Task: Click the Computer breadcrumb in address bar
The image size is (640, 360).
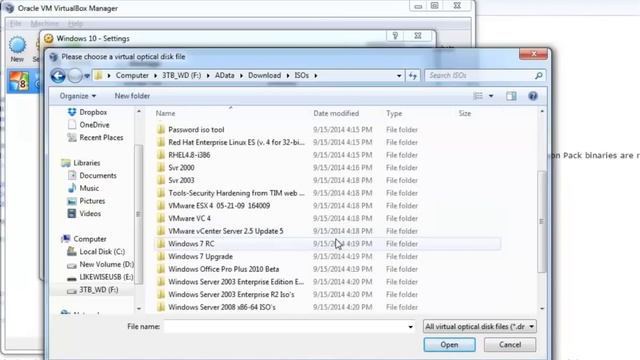Action: (132, 76)
